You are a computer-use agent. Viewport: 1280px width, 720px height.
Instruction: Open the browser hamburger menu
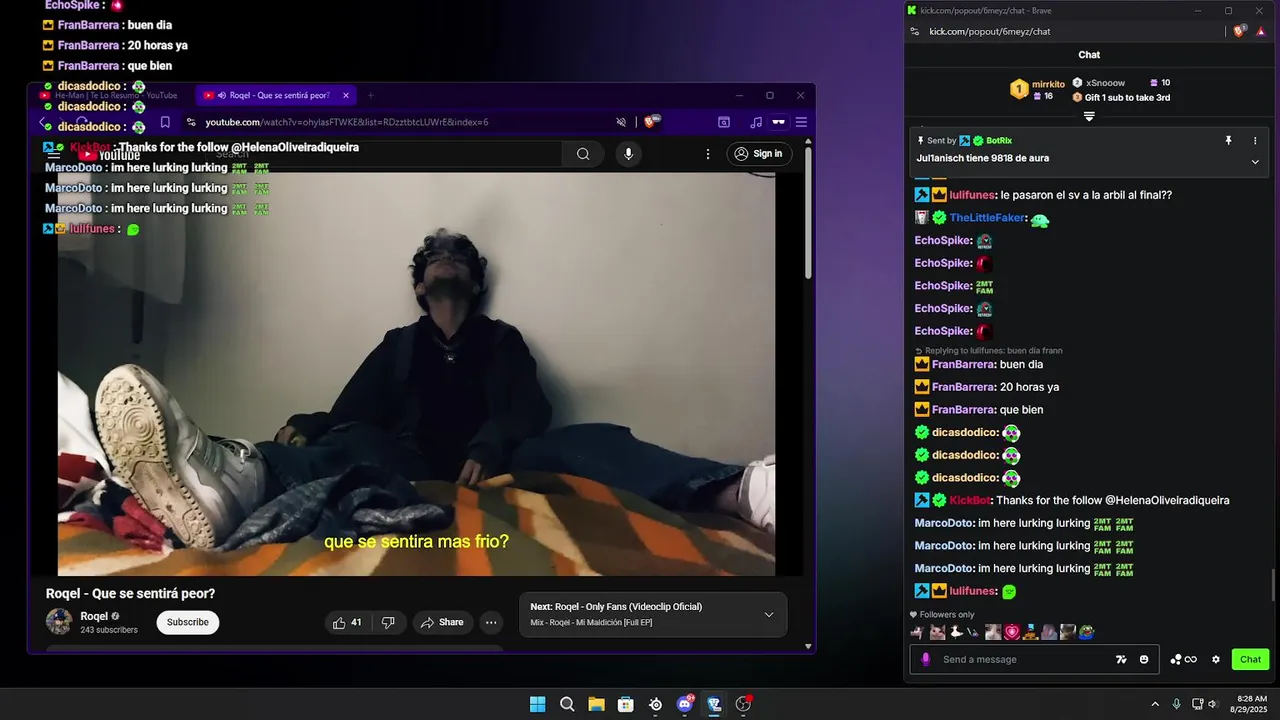tap(801, 122)
